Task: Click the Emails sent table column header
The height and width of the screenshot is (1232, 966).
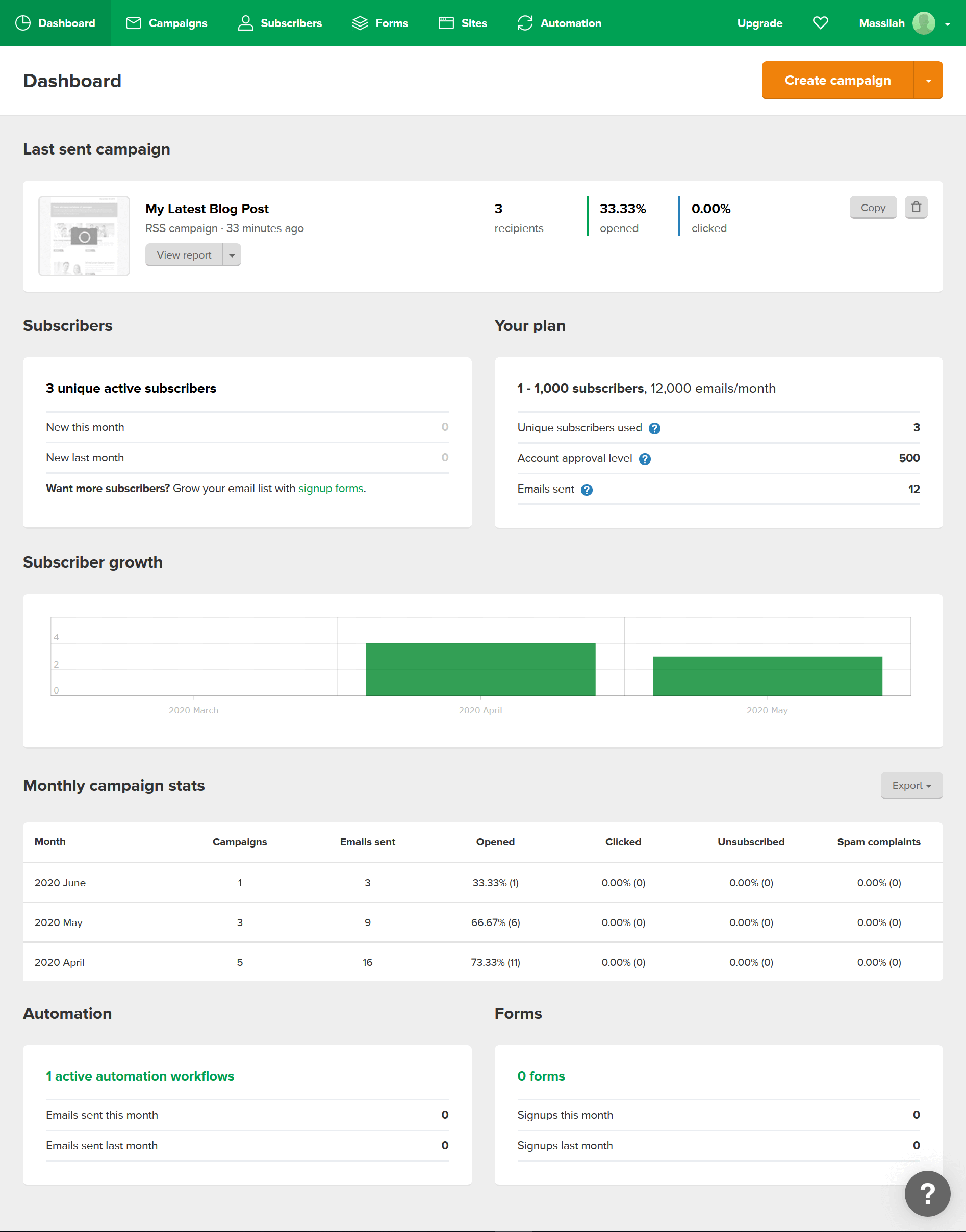Action: tap(368, 842)
